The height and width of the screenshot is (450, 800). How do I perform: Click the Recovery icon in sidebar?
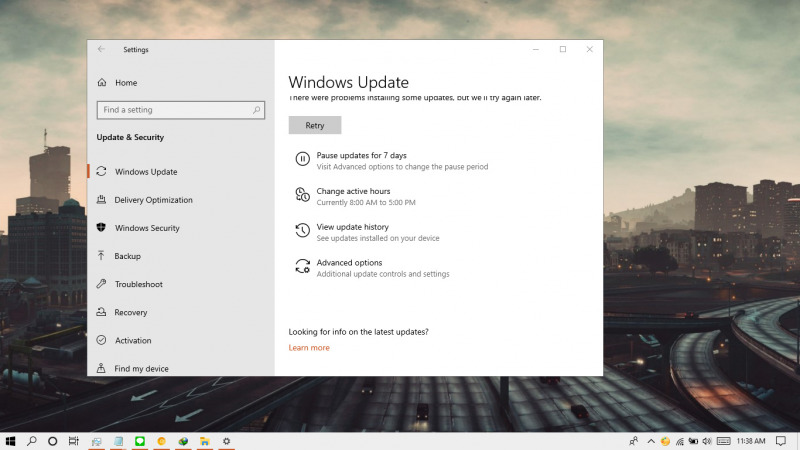101,312
